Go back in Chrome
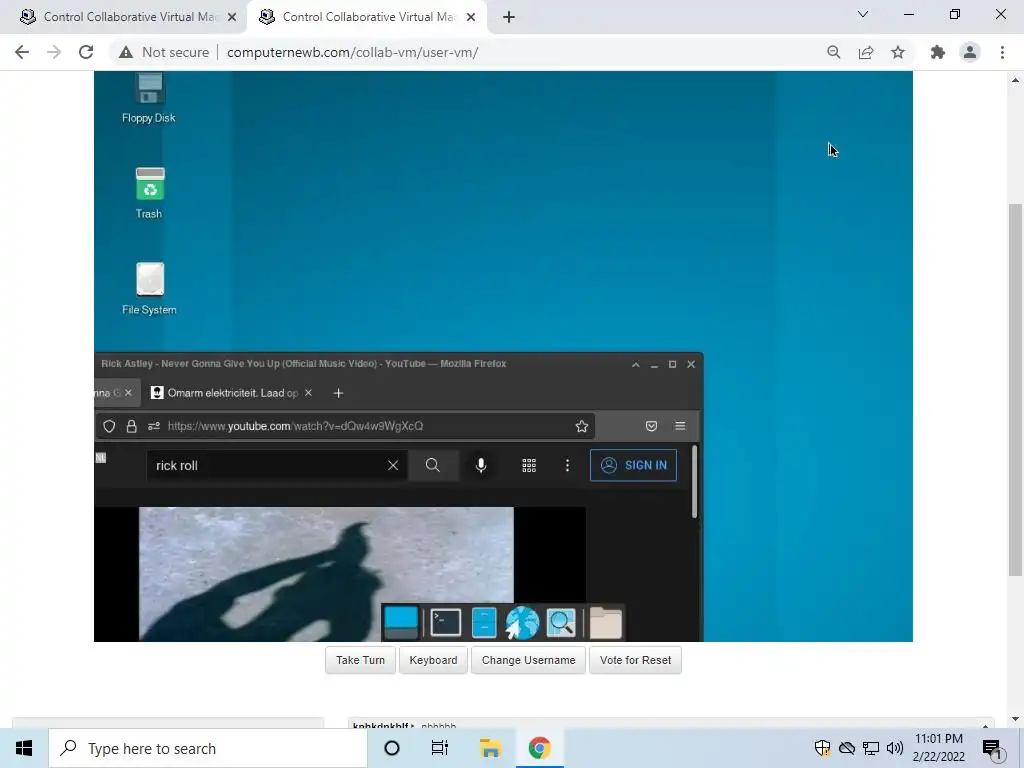The image size is (1024, 768). [22, 52]
